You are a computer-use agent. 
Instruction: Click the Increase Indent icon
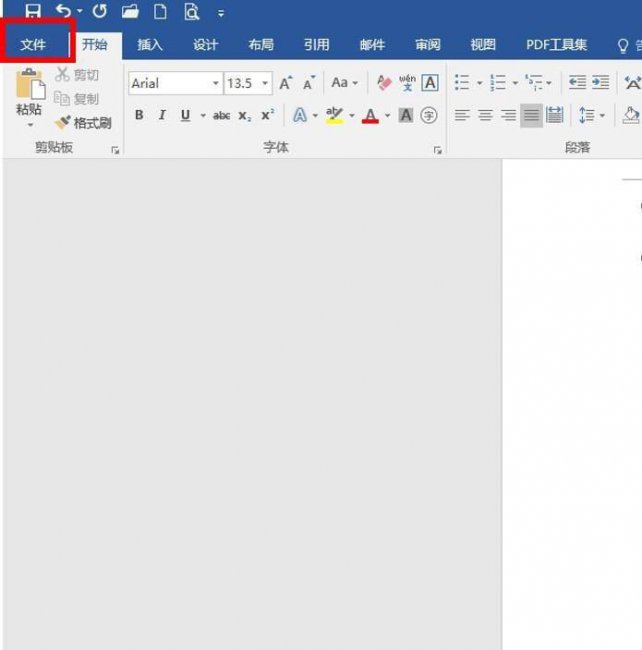pos(601,82)
